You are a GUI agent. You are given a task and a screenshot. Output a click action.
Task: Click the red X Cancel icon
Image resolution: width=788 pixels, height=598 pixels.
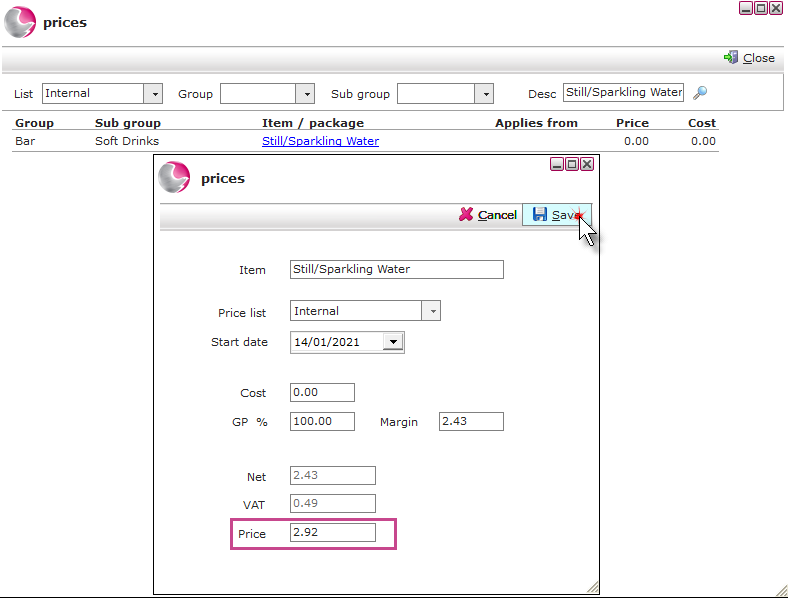tap(466, 215)
